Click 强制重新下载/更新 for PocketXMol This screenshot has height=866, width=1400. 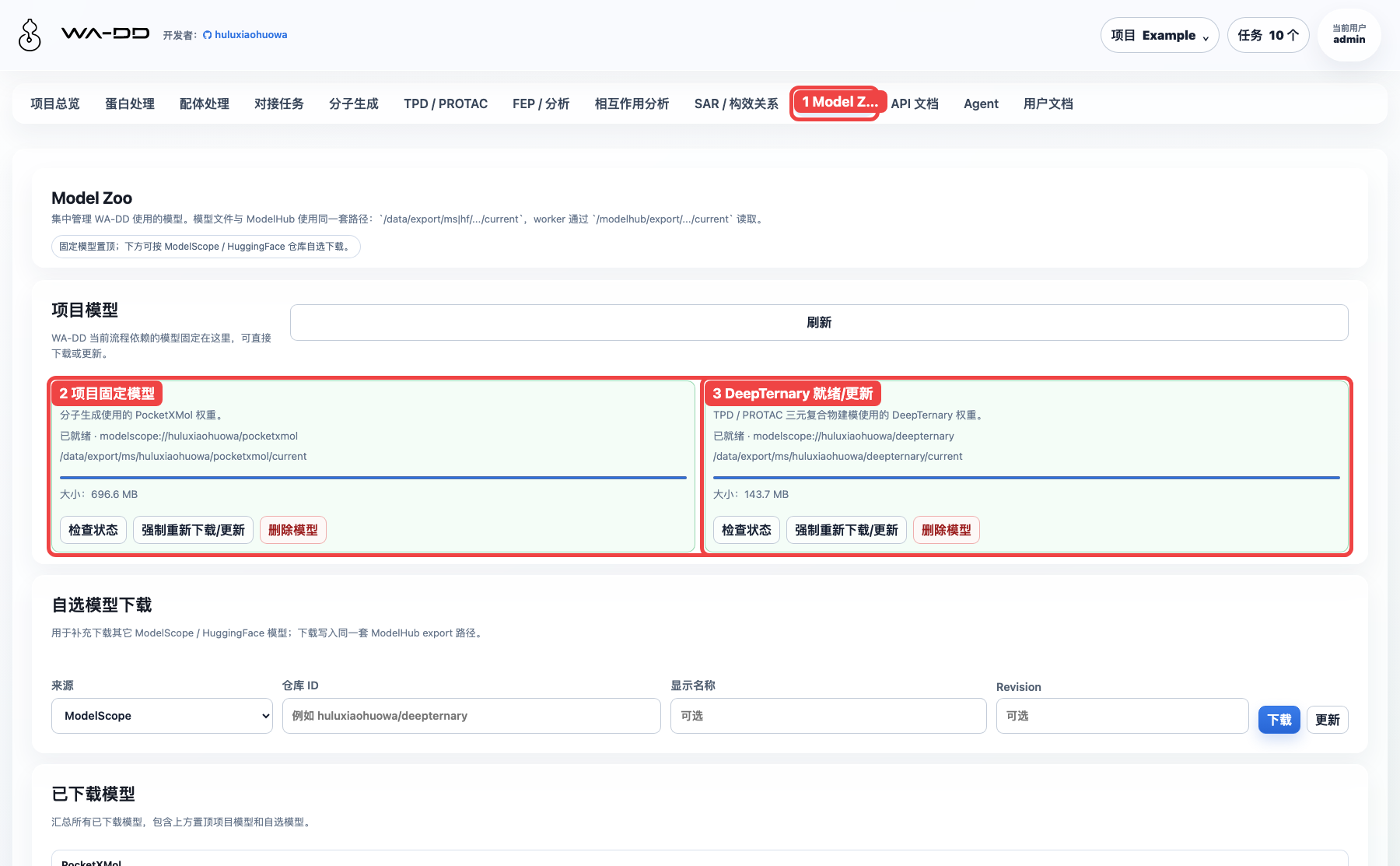[x=193, y=530]
